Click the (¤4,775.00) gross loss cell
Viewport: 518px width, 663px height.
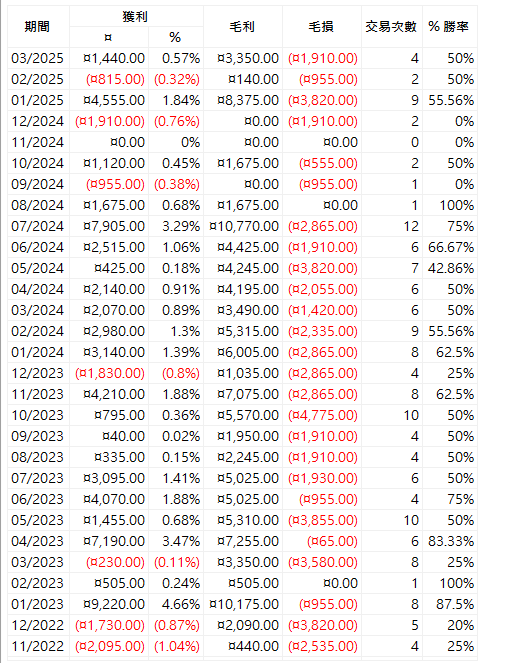pyautogui.click(x=322, y=415)
